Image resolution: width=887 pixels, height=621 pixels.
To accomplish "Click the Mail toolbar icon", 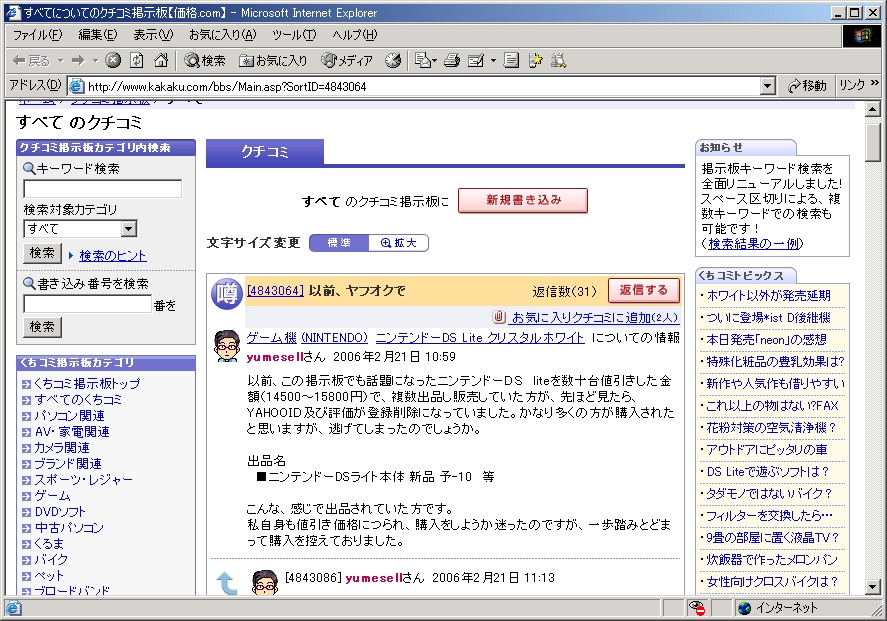I will pos(422,61).
